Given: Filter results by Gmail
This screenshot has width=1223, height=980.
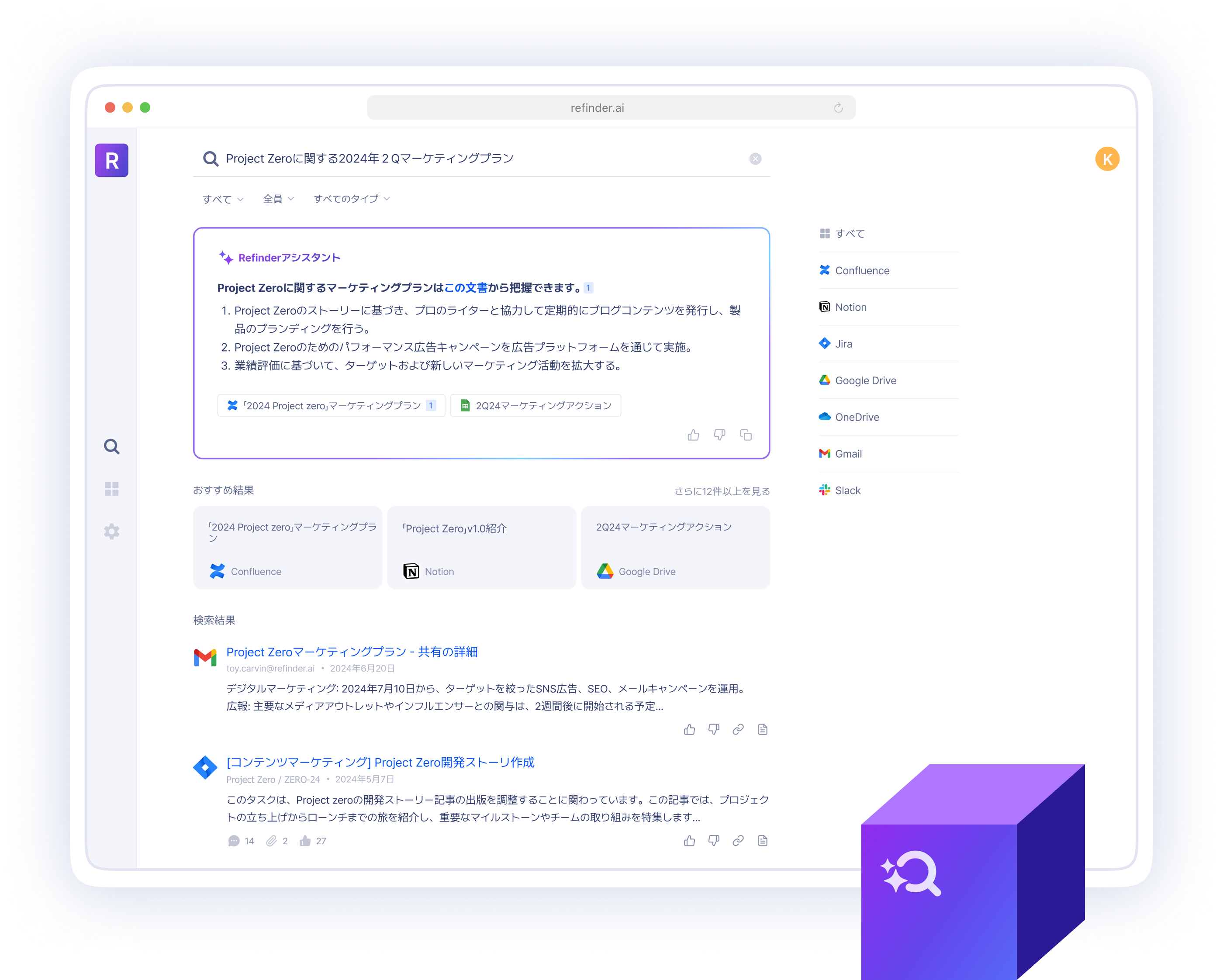Looking at the screenshot, I should point(888,454).
